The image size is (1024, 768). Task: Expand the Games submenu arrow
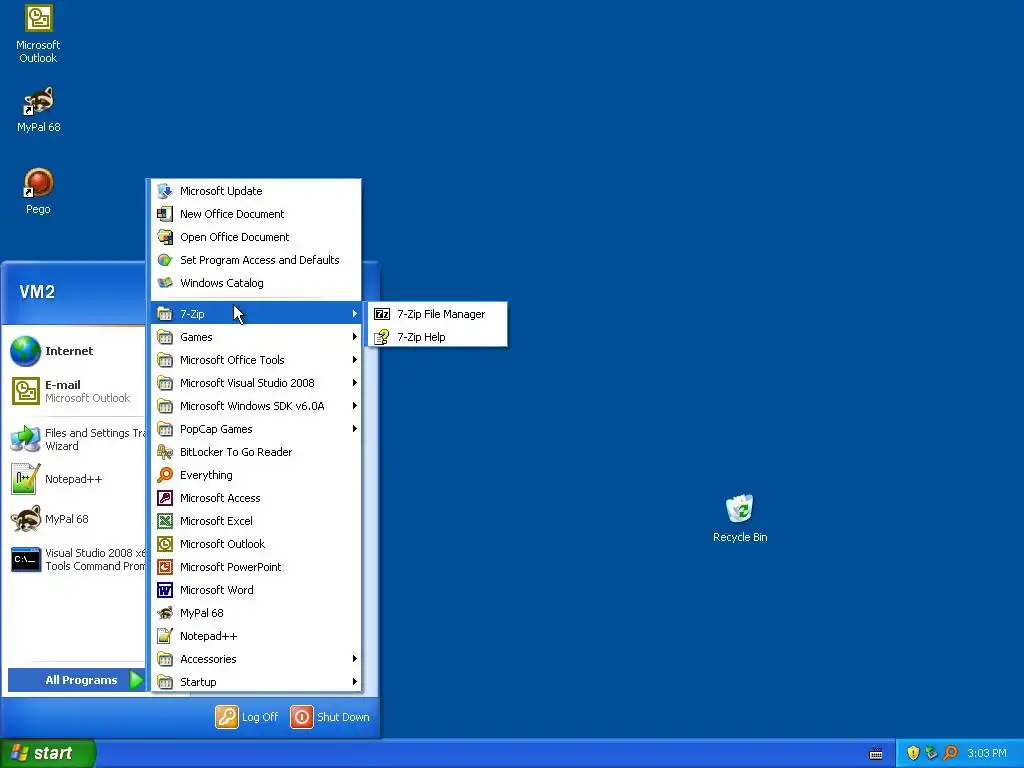pyautogui.click(x=355, y=337)
